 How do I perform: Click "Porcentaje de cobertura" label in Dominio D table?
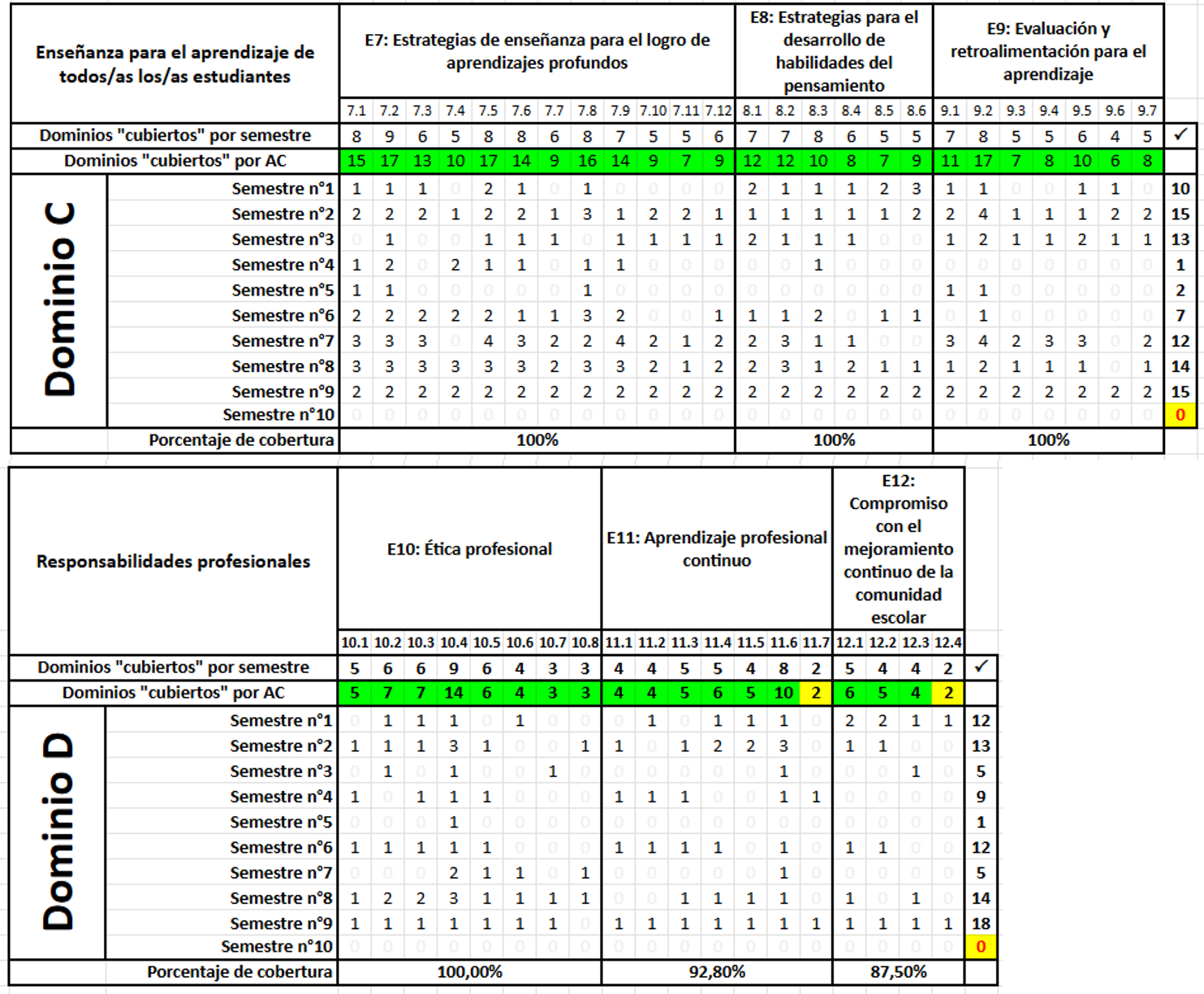point(240,972)
